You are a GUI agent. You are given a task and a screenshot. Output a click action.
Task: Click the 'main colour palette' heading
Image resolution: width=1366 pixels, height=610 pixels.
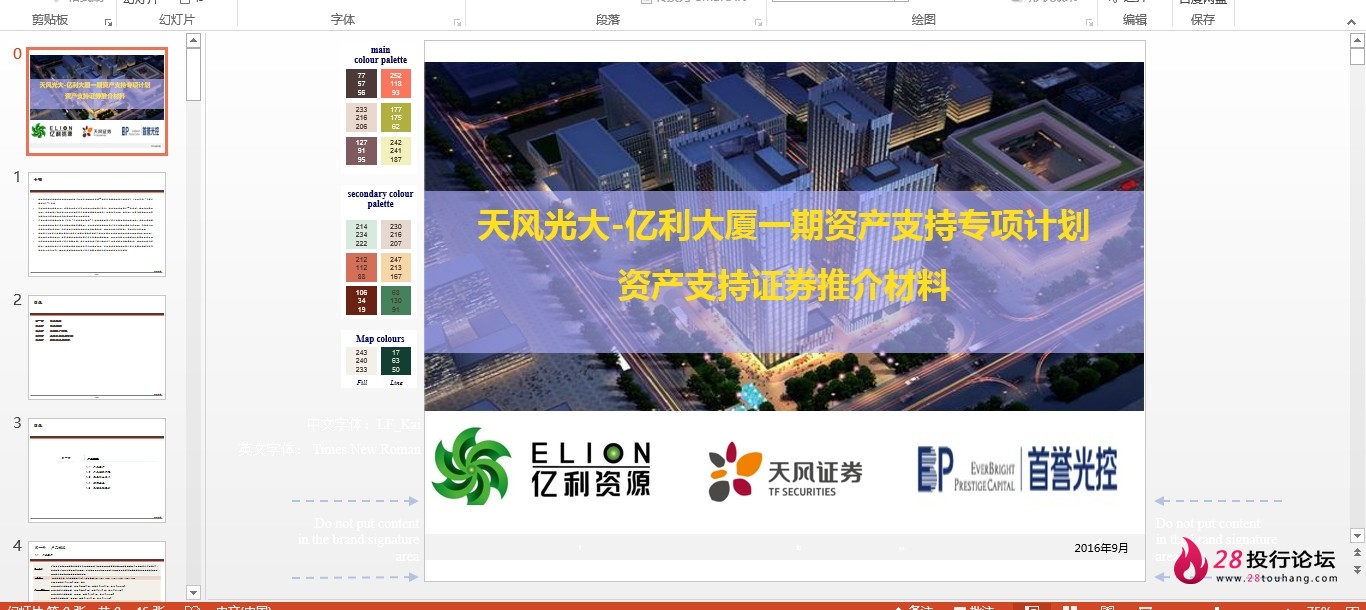(380, 55)
